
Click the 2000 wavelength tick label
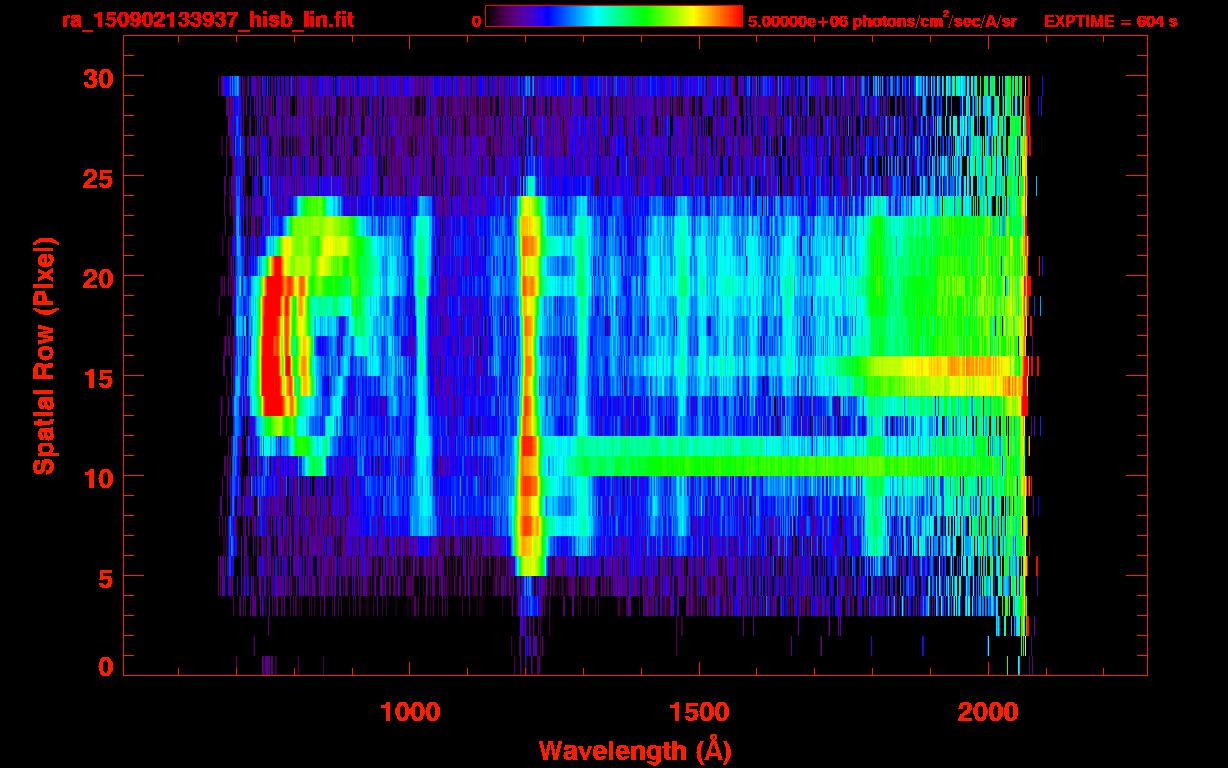coord(988,711)
